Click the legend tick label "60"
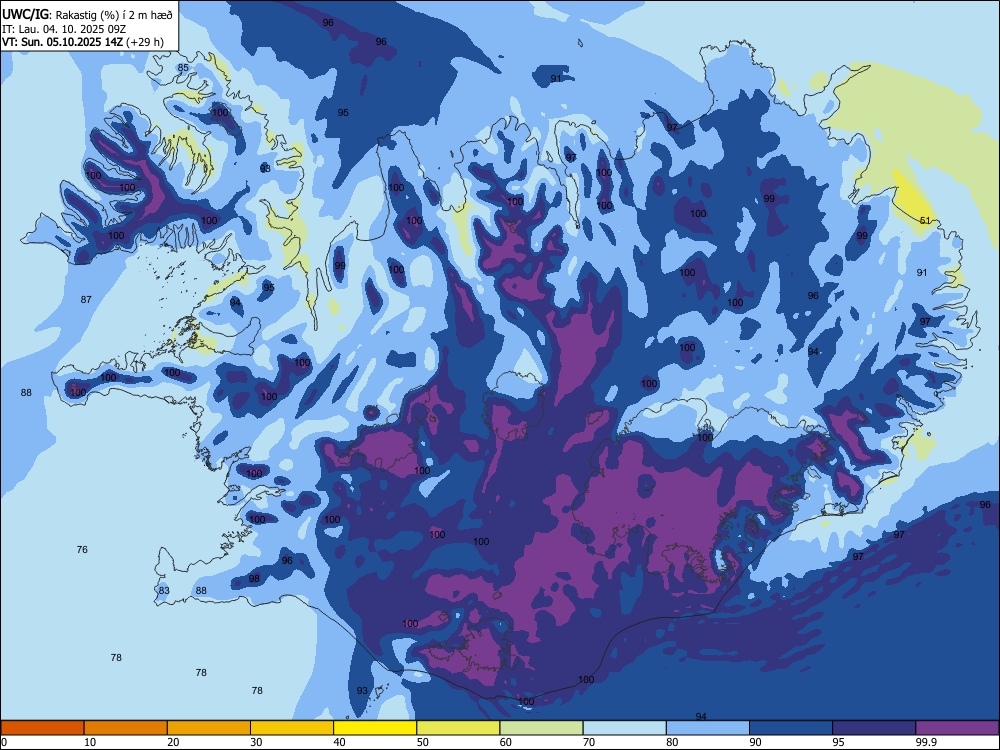This screenshot has width=1000, height=750. (506, 742)
